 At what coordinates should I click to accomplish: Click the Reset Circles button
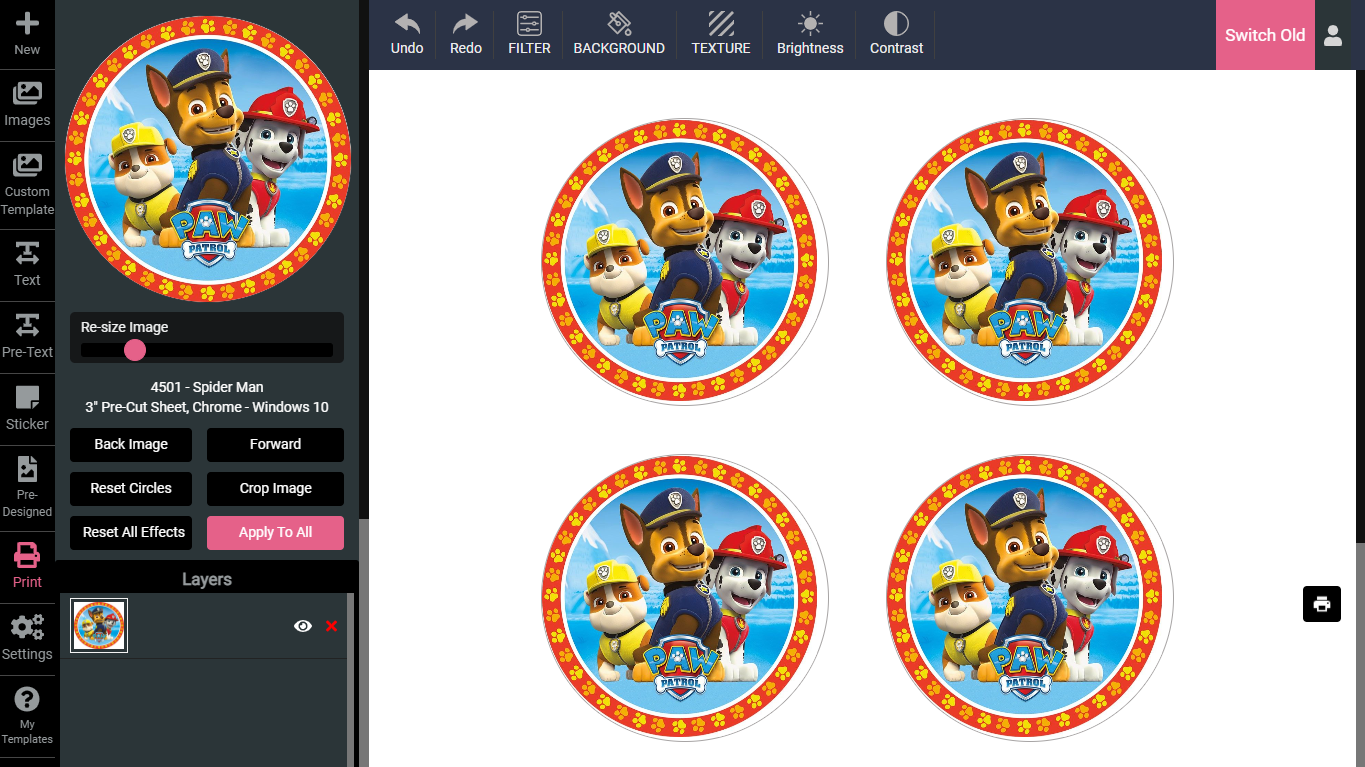click(131, 488)
